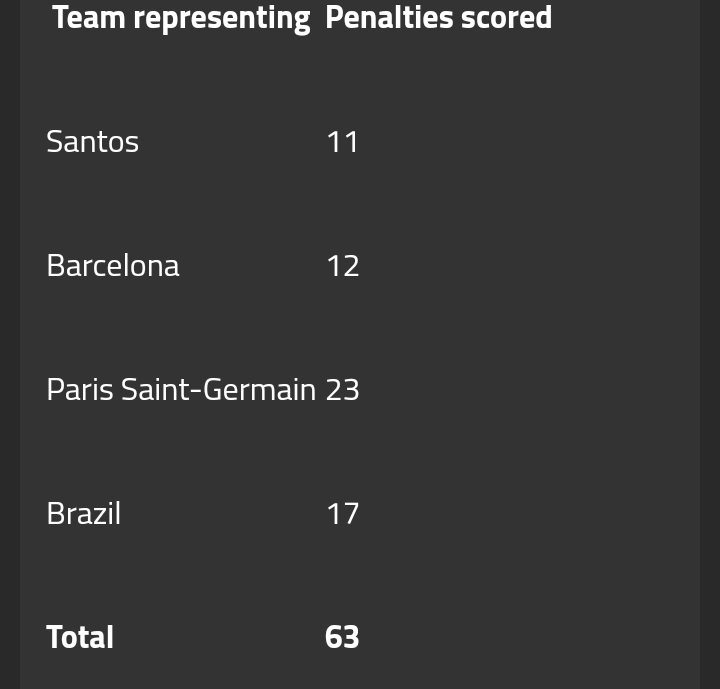Viewport: 720px width, 689px height.
Task: Click the word scored in header
Action: pos(506,17)
